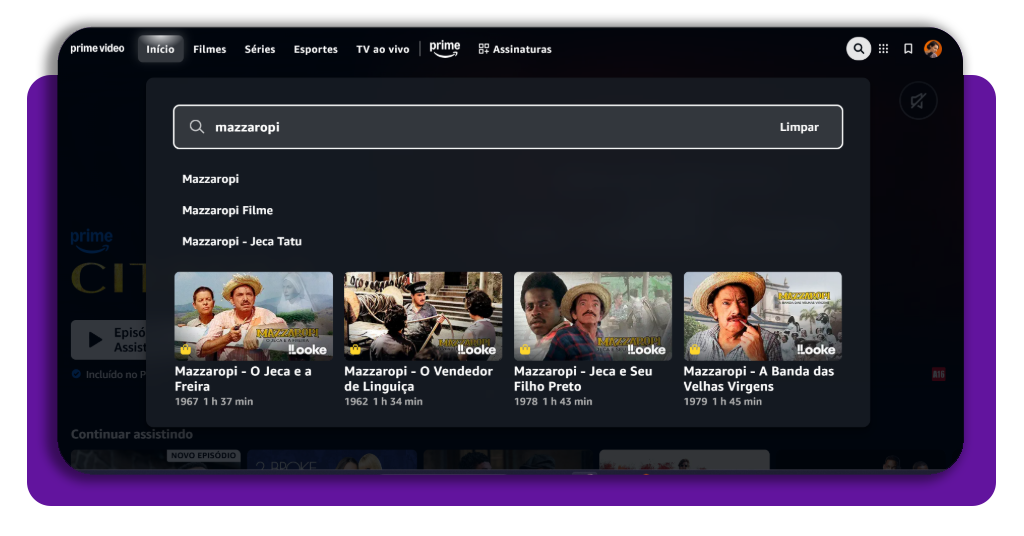Image resolution: width=1024 pixels, height=536 pixels.
Task: Open Assinaturas menu item
Action: tap(515, 49)
